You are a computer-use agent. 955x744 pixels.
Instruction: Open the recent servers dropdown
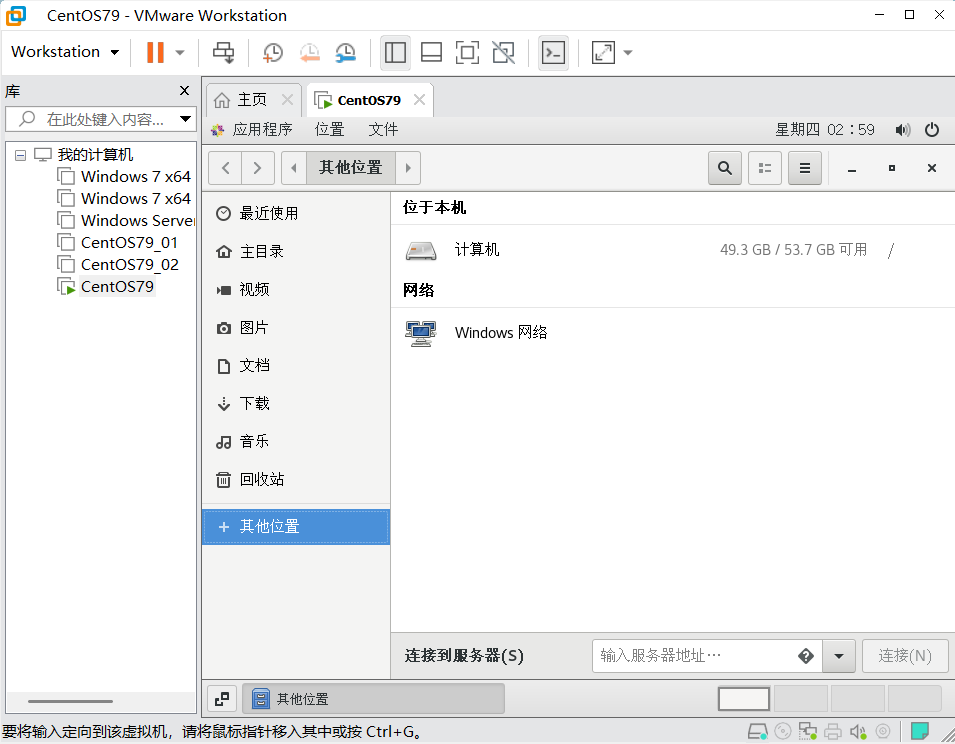click(839, 656)
